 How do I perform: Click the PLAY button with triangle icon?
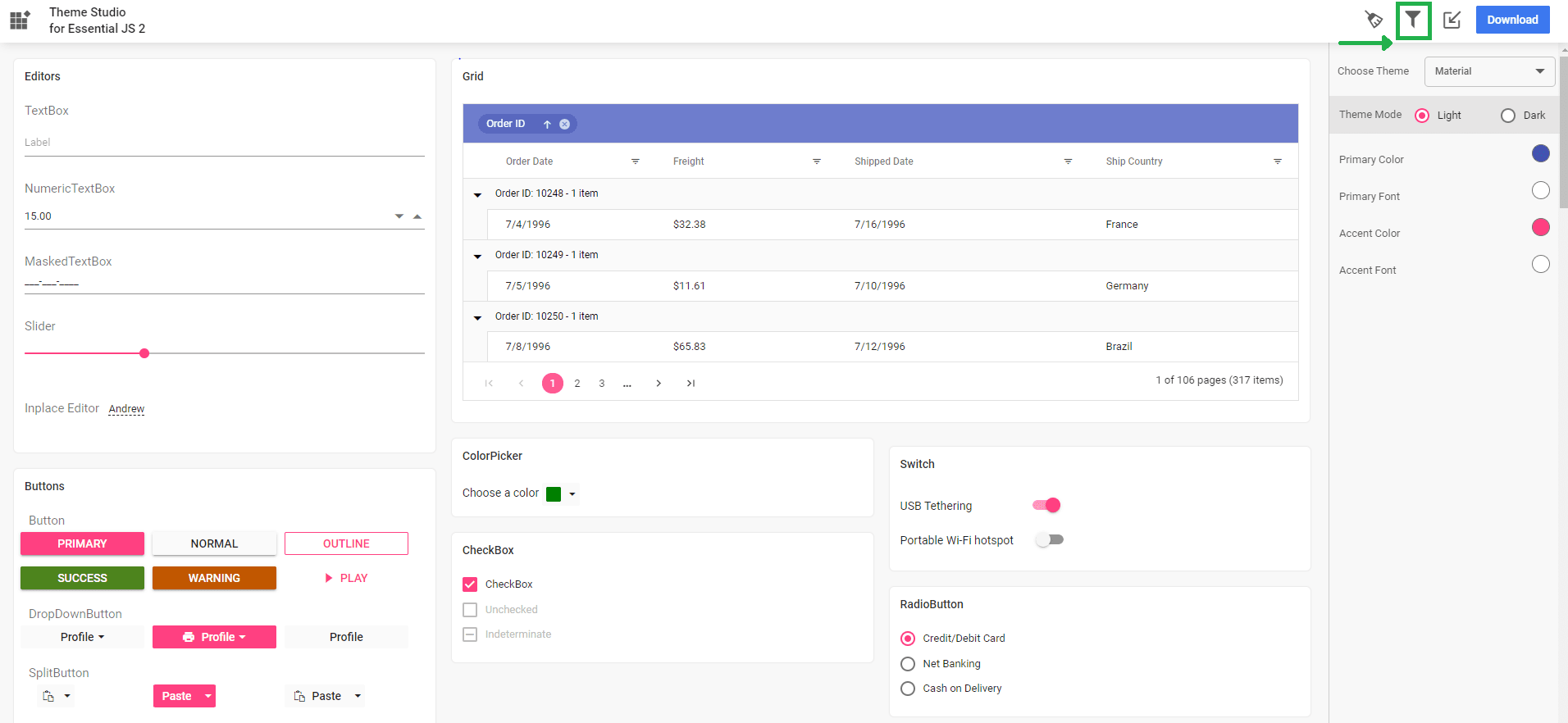[x=346, y=578]
